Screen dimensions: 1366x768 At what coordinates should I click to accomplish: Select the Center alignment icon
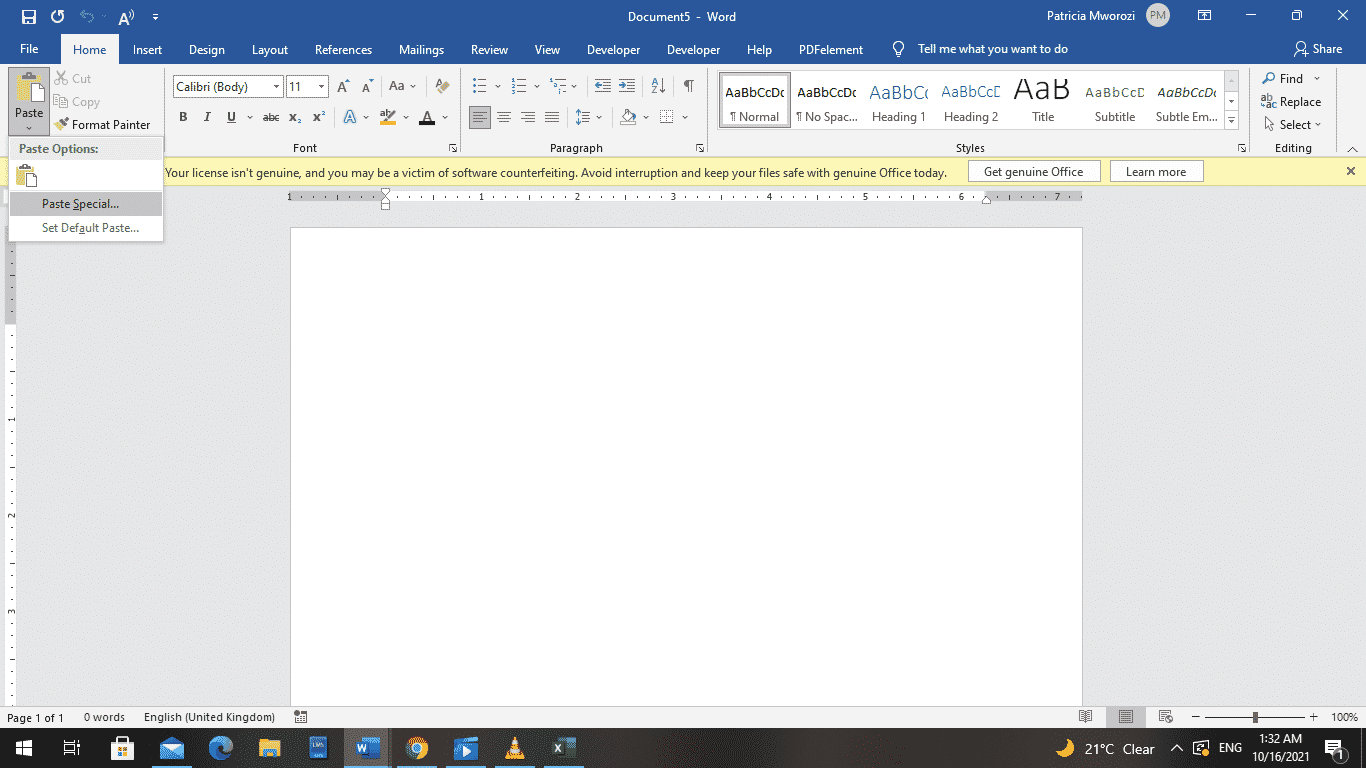pos(504,117)
